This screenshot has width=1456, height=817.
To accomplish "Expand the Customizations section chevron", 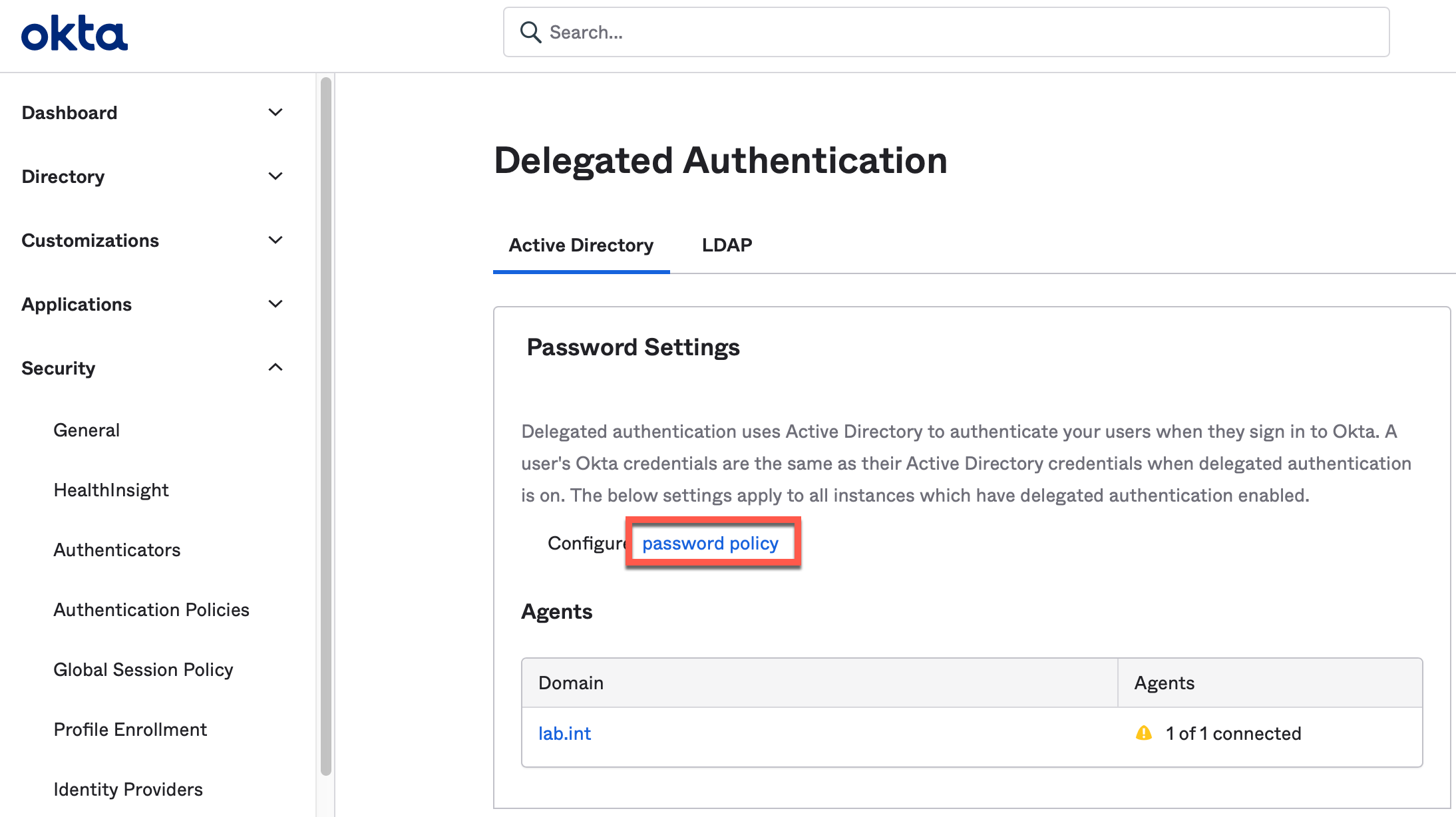I will [x=275, y=240].
